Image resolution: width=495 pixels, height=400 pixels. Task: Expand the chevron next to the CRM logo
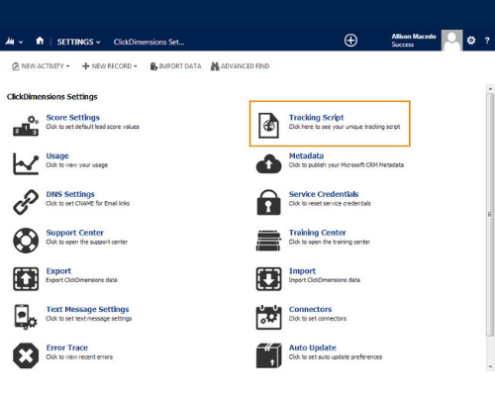point(21,42)
